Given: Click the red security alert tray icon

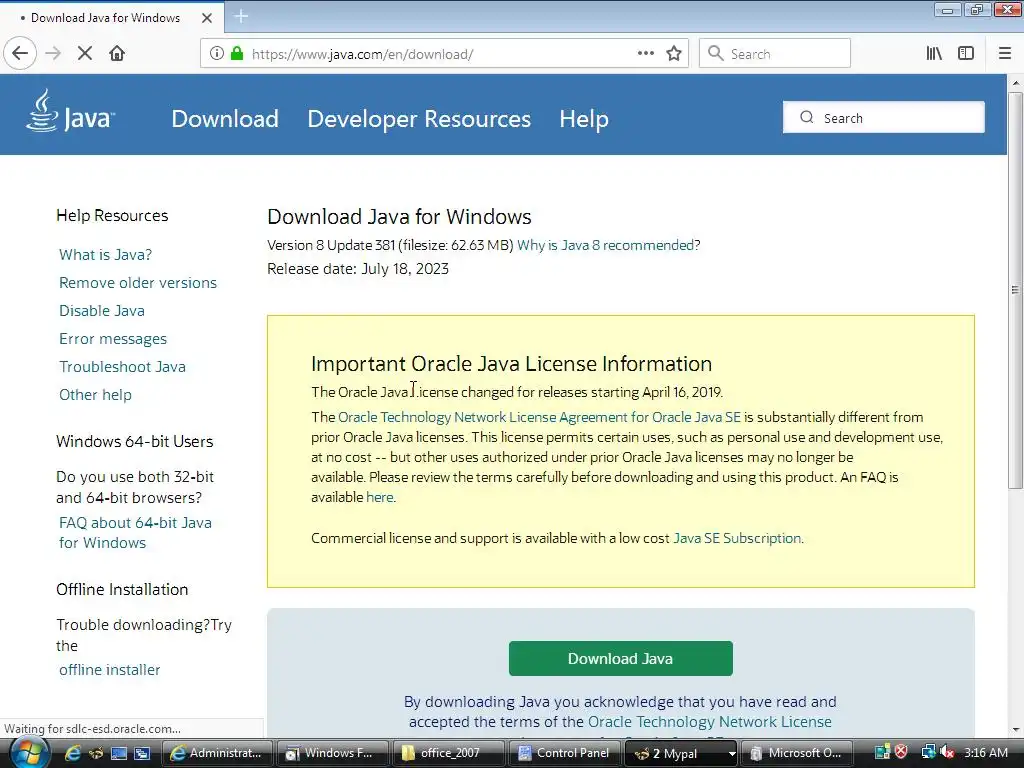Looking at the screenshot, I should click(x=901, y=752).
